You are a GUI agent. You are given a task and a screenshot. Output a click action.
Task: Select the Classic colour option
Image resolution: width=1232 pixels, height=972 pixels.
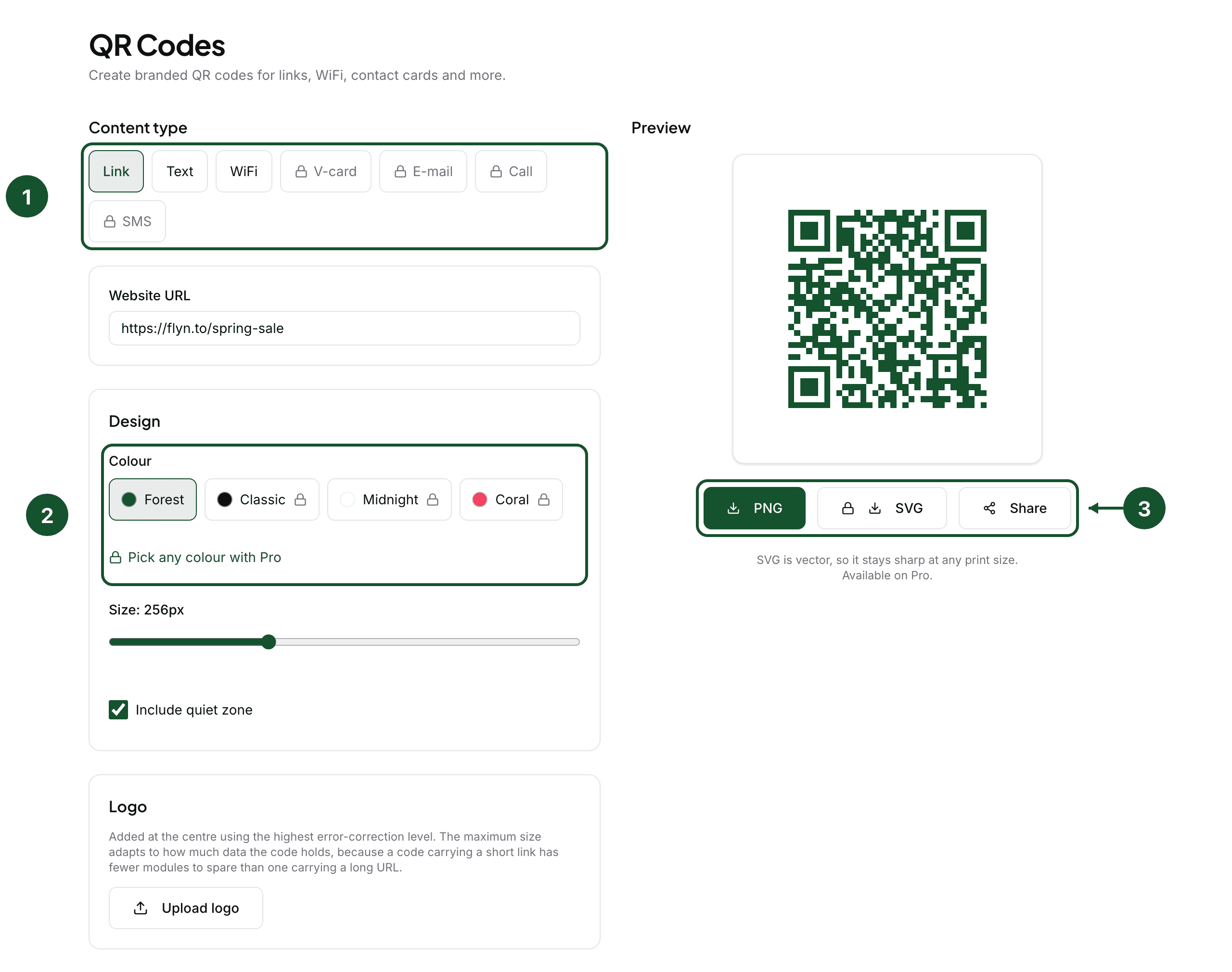pos(262,499)
